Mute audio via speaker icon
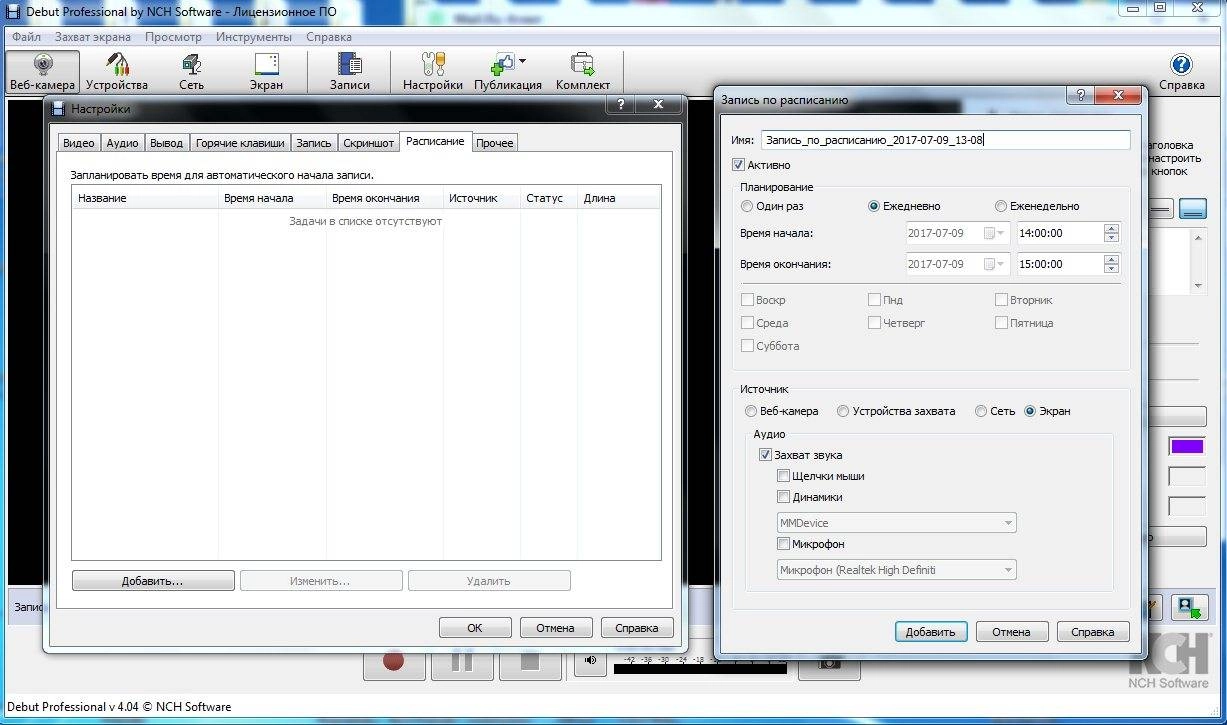The height and width of the screenshot is (725, 1227). coord(591,661)
